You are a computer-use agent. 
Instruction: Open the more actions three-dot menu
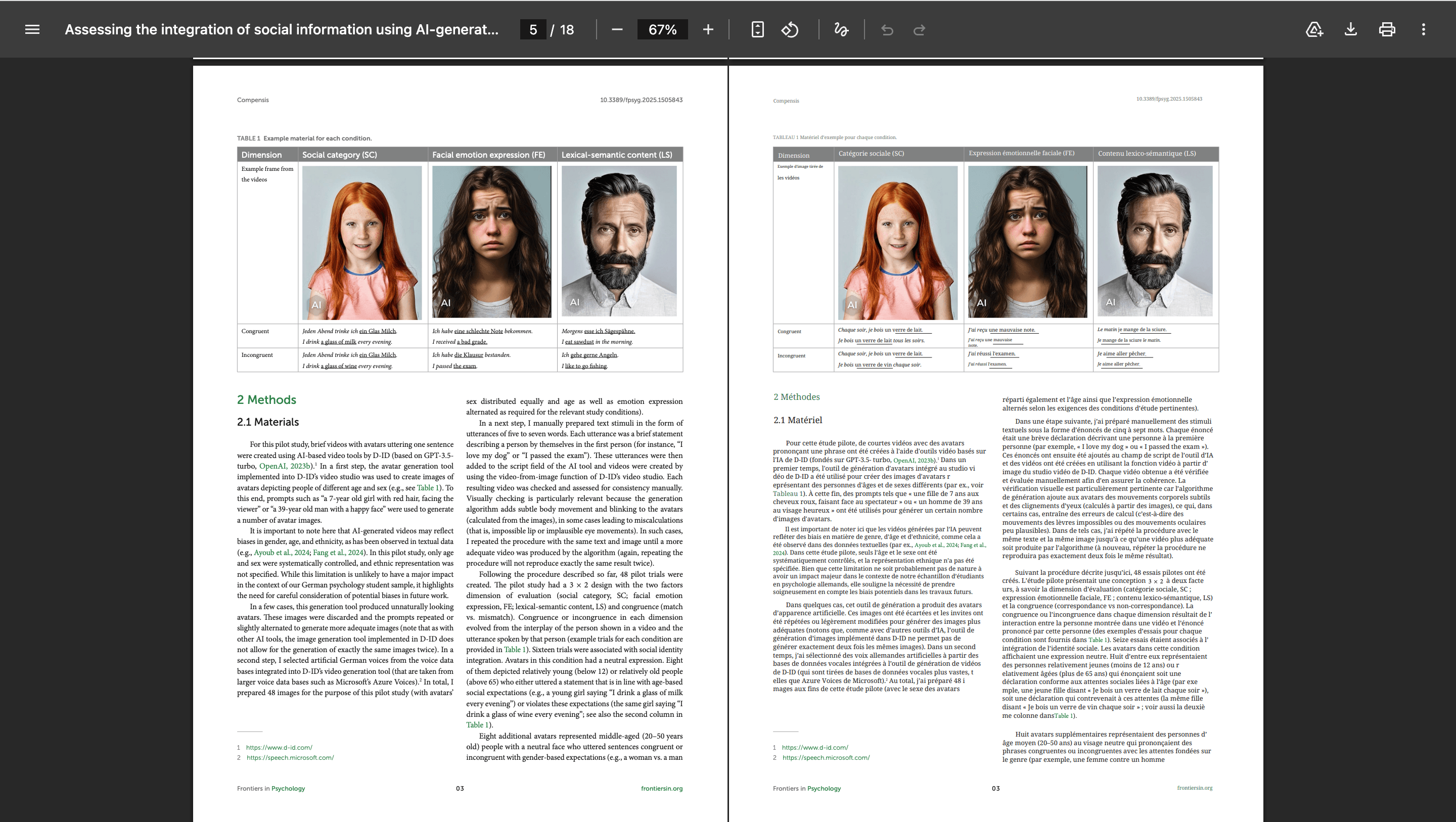pos(1423,29)
